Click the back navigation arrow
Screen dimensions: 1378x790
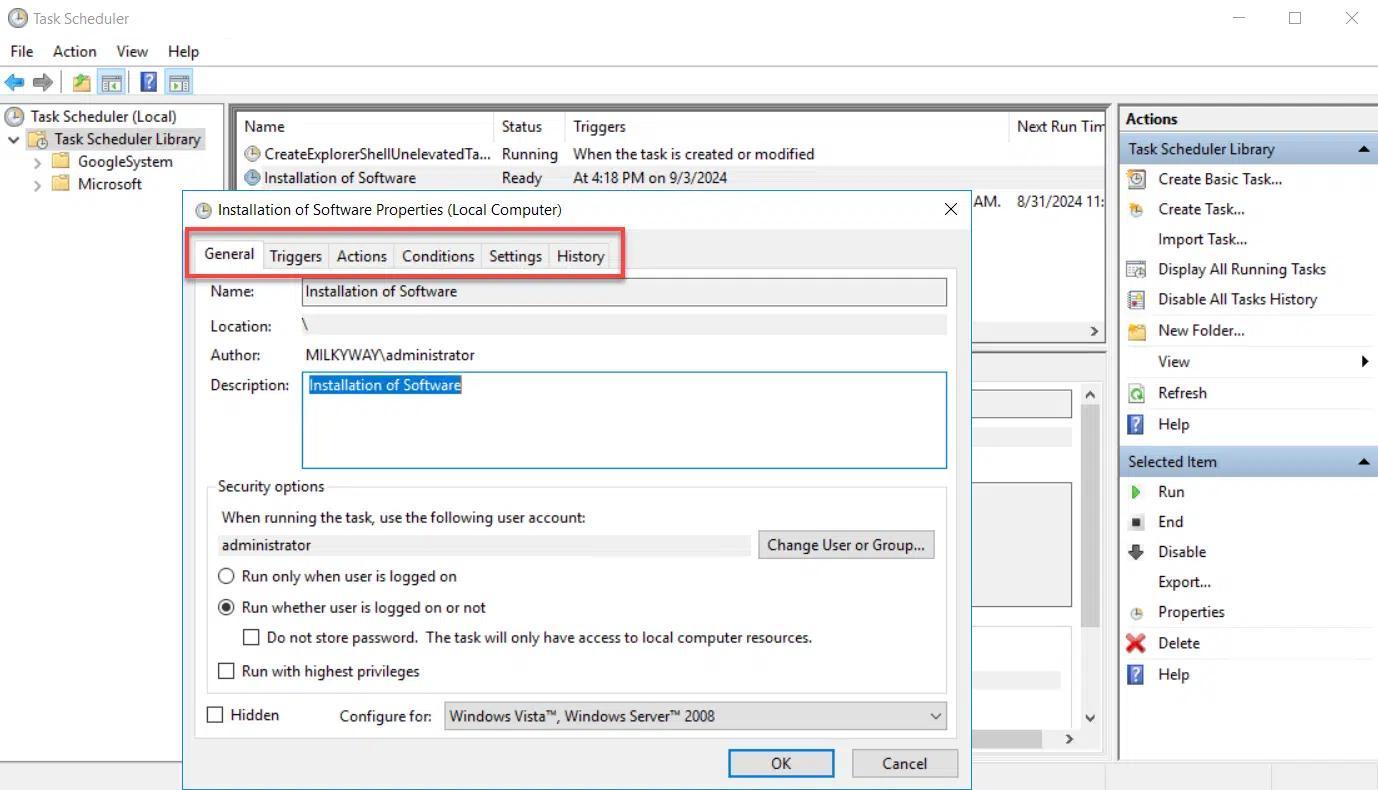point(14,82)
